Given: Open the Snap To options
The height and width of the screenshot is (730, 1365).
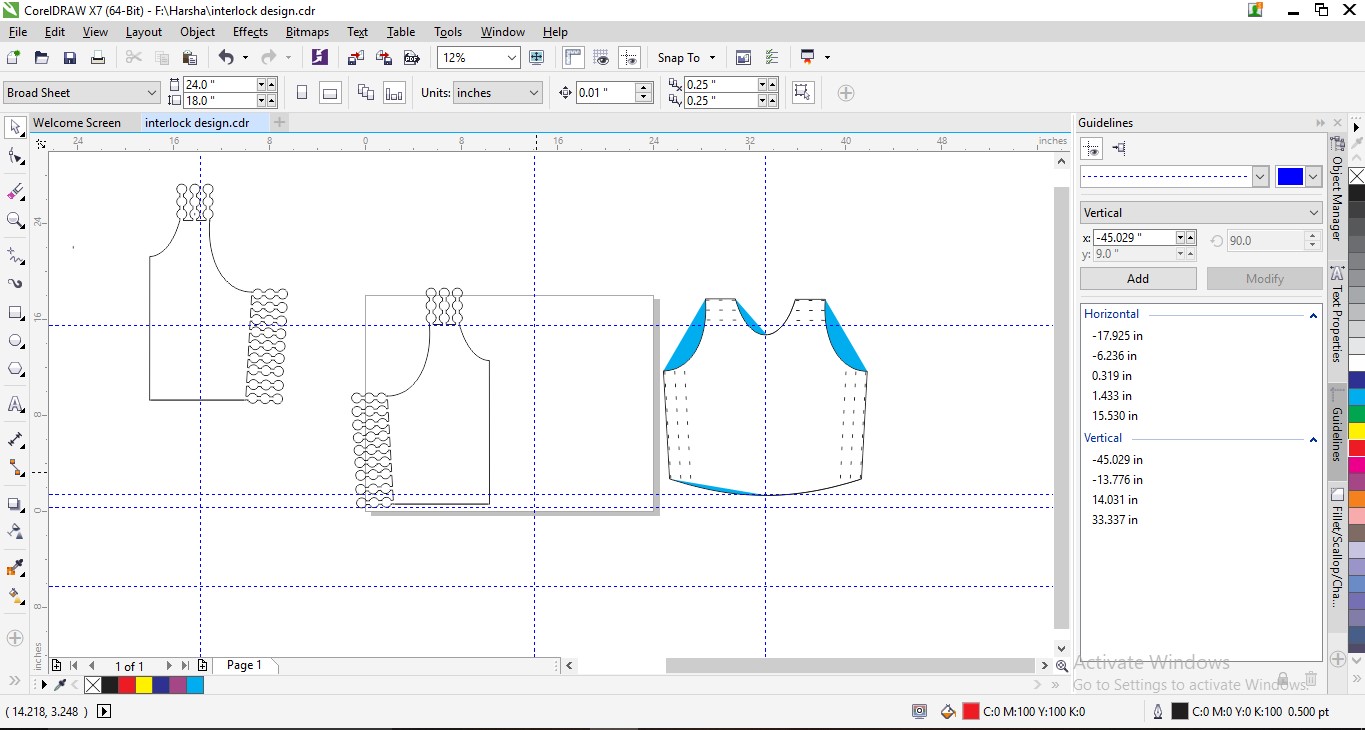Looking at the screenshot, I should pos(686,58).
